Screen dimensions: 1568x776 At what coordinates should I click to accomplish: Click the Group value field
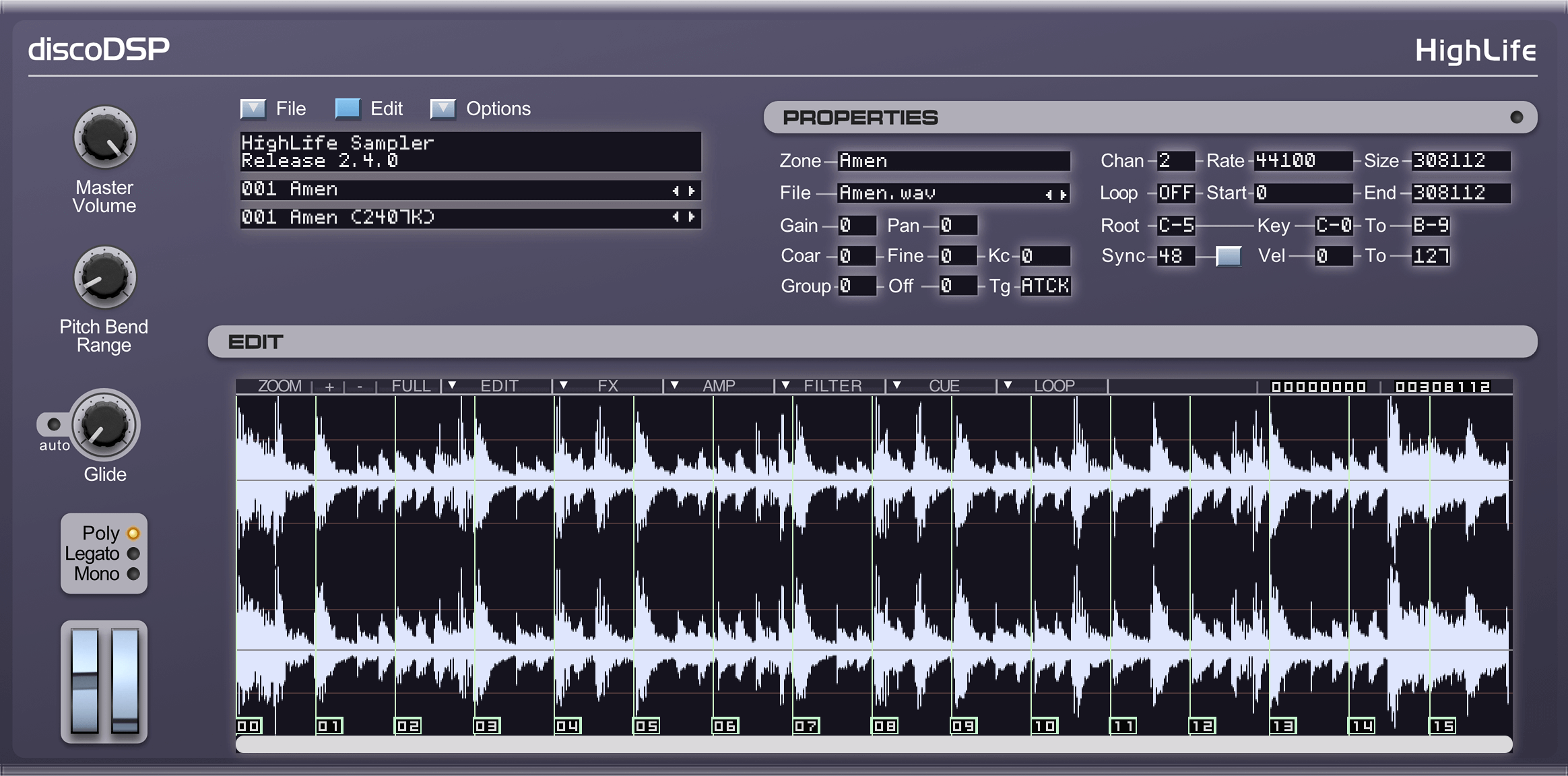(x=857, y=286)
